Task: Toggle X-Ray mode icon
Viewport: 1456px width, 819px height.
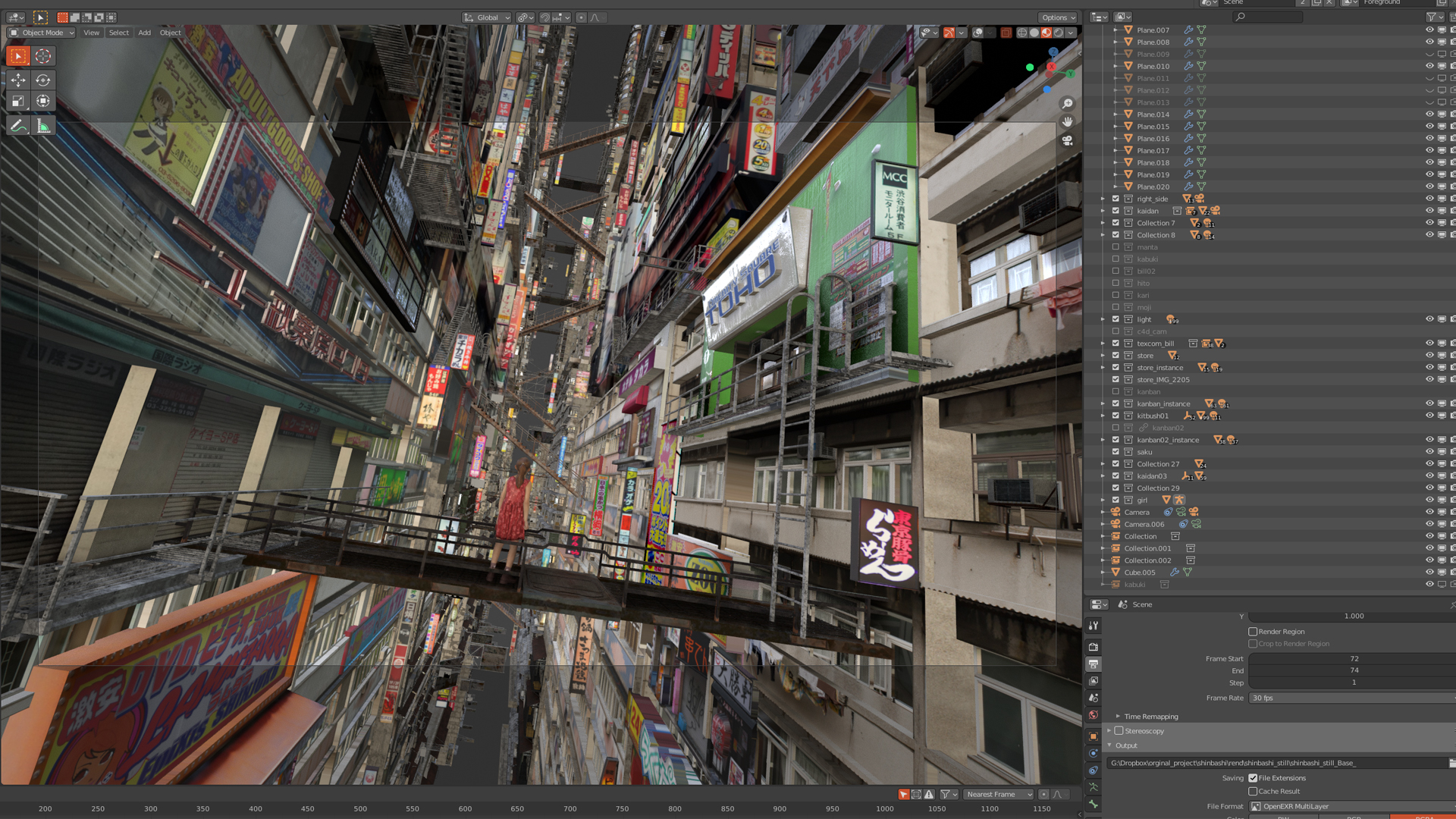Action: [1006, 33]
